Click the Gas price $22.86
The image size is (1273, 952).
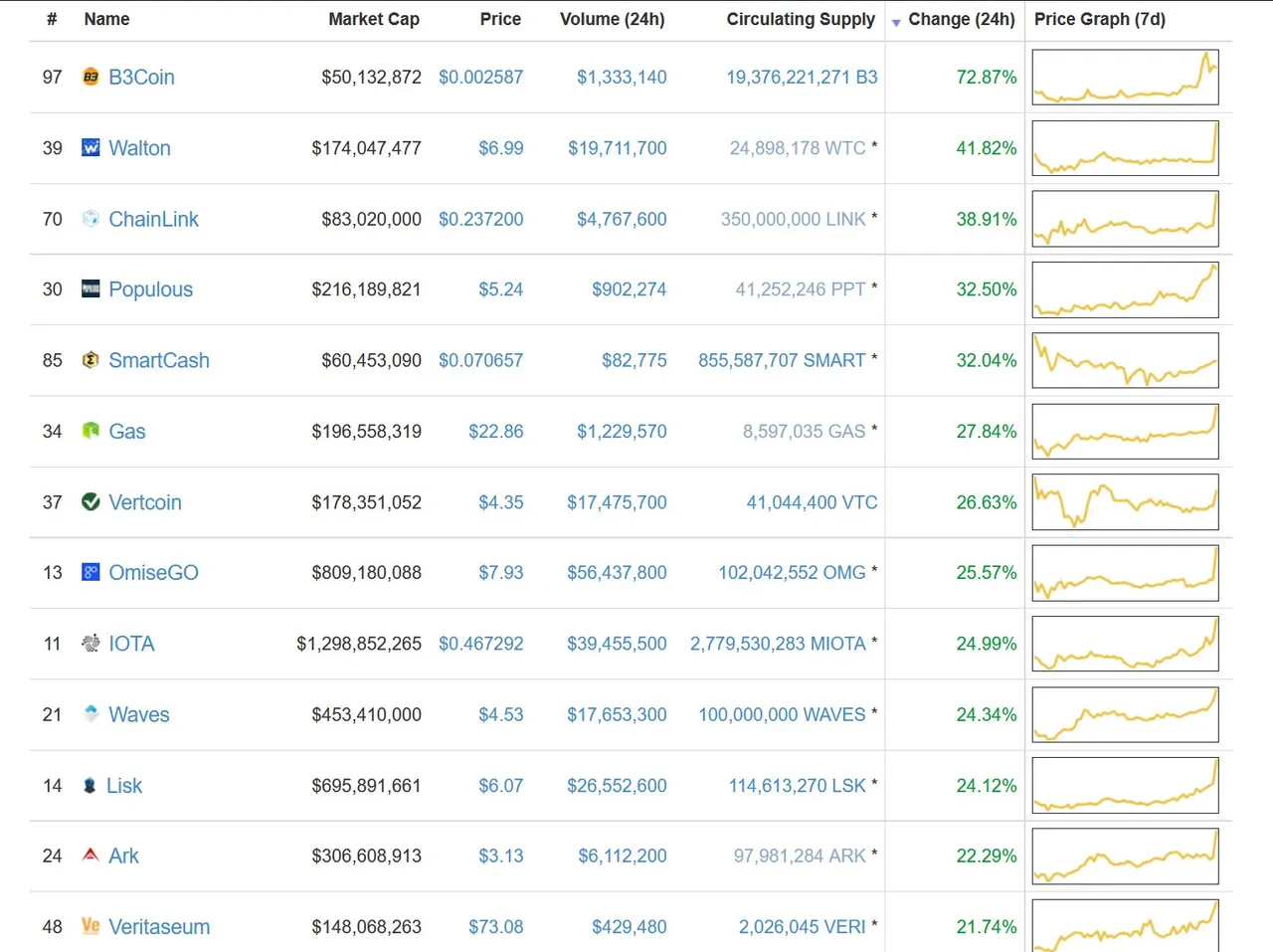[x=495, y=431]
